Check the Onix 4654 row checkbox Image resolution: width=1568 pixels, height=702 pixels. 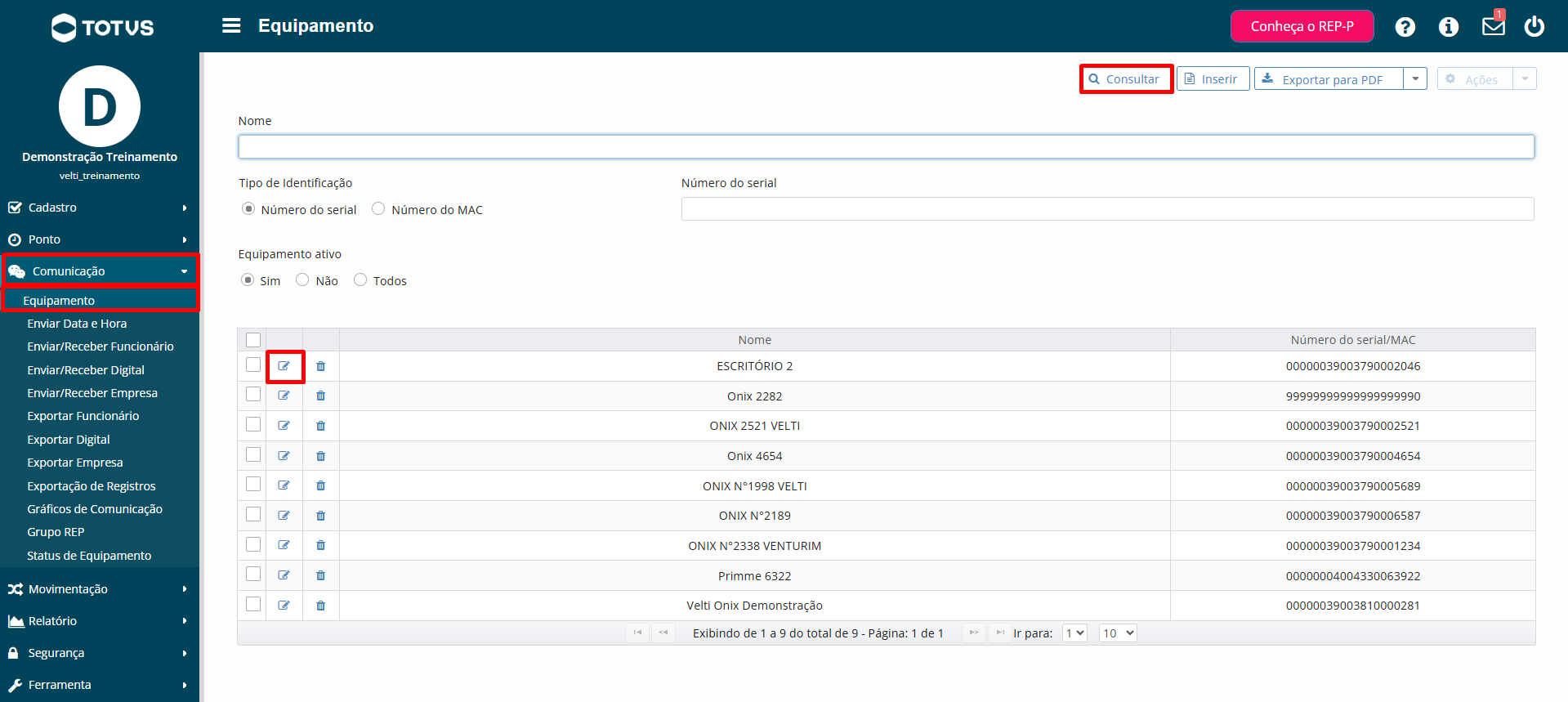[253, 454]
